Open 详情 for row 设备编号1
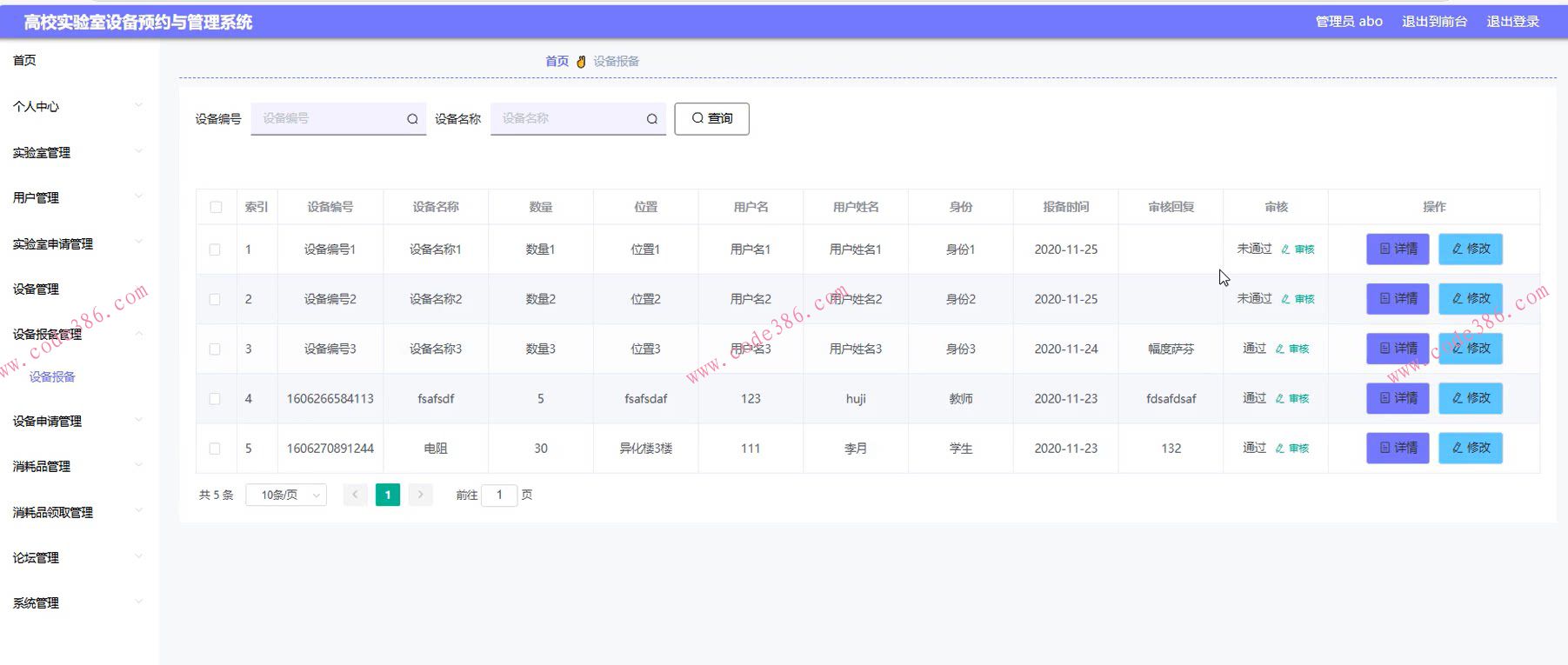This screenshot has height=665, width=1568. [x=1398, y=249]
